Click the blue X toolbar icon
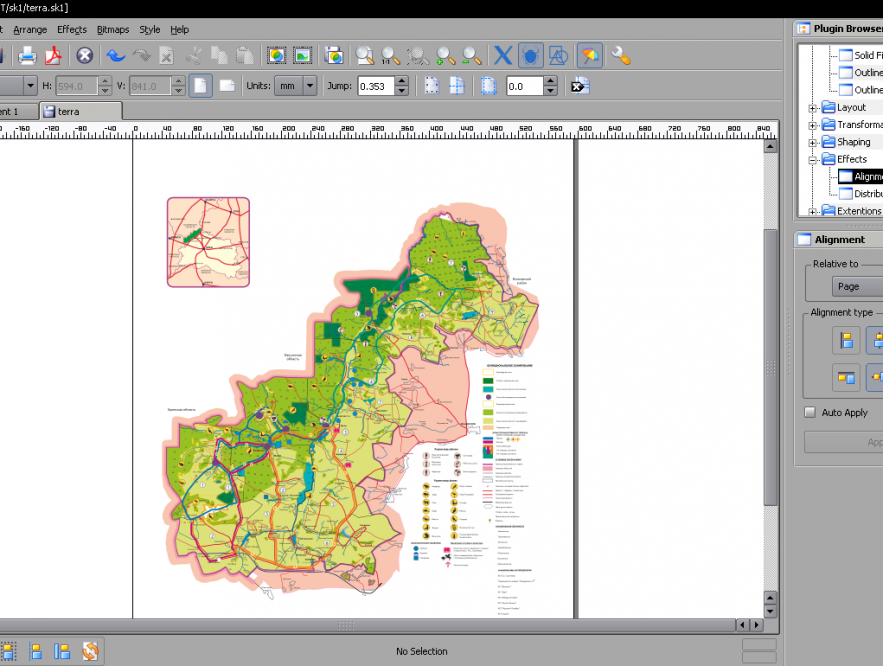 coord(503,56)
